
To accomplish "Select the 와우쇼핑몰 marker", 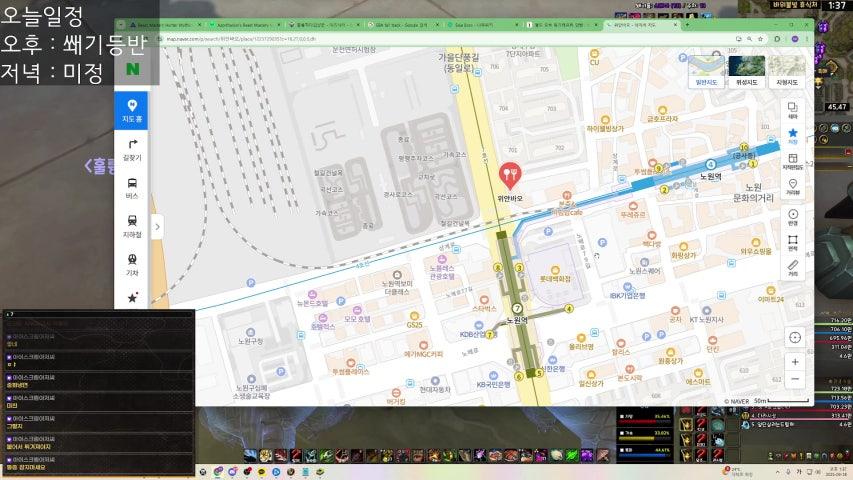I will [x=756, y=247].
